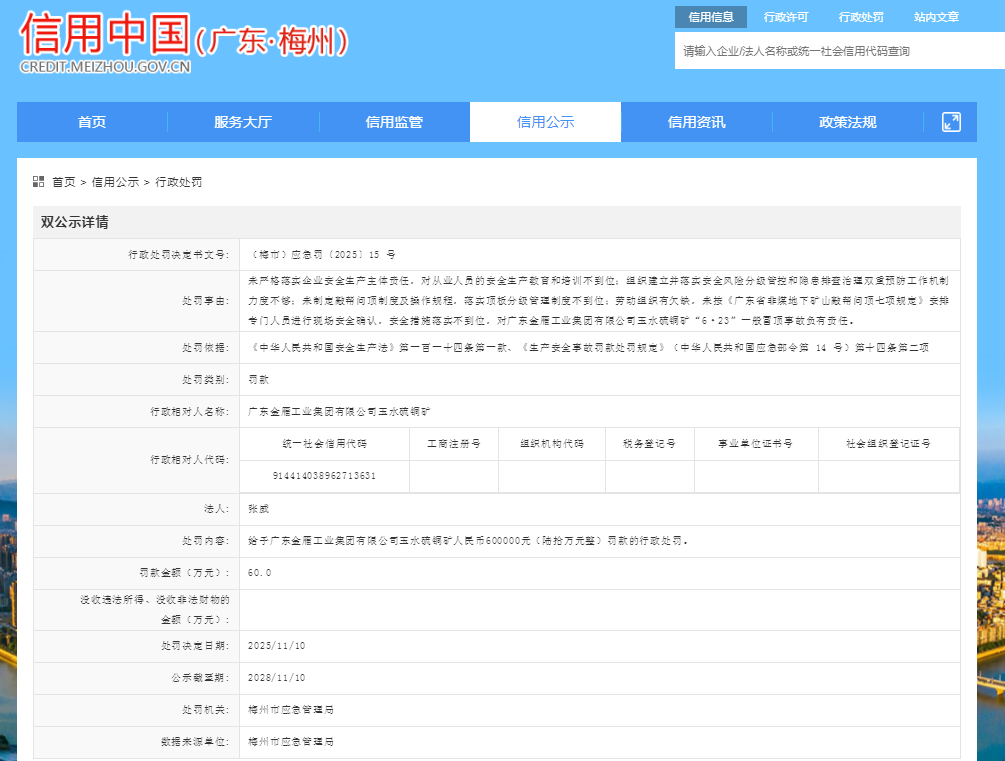Click the 行政处罚 breadcrumb link
1005x761 pixels.
point(178,182)
